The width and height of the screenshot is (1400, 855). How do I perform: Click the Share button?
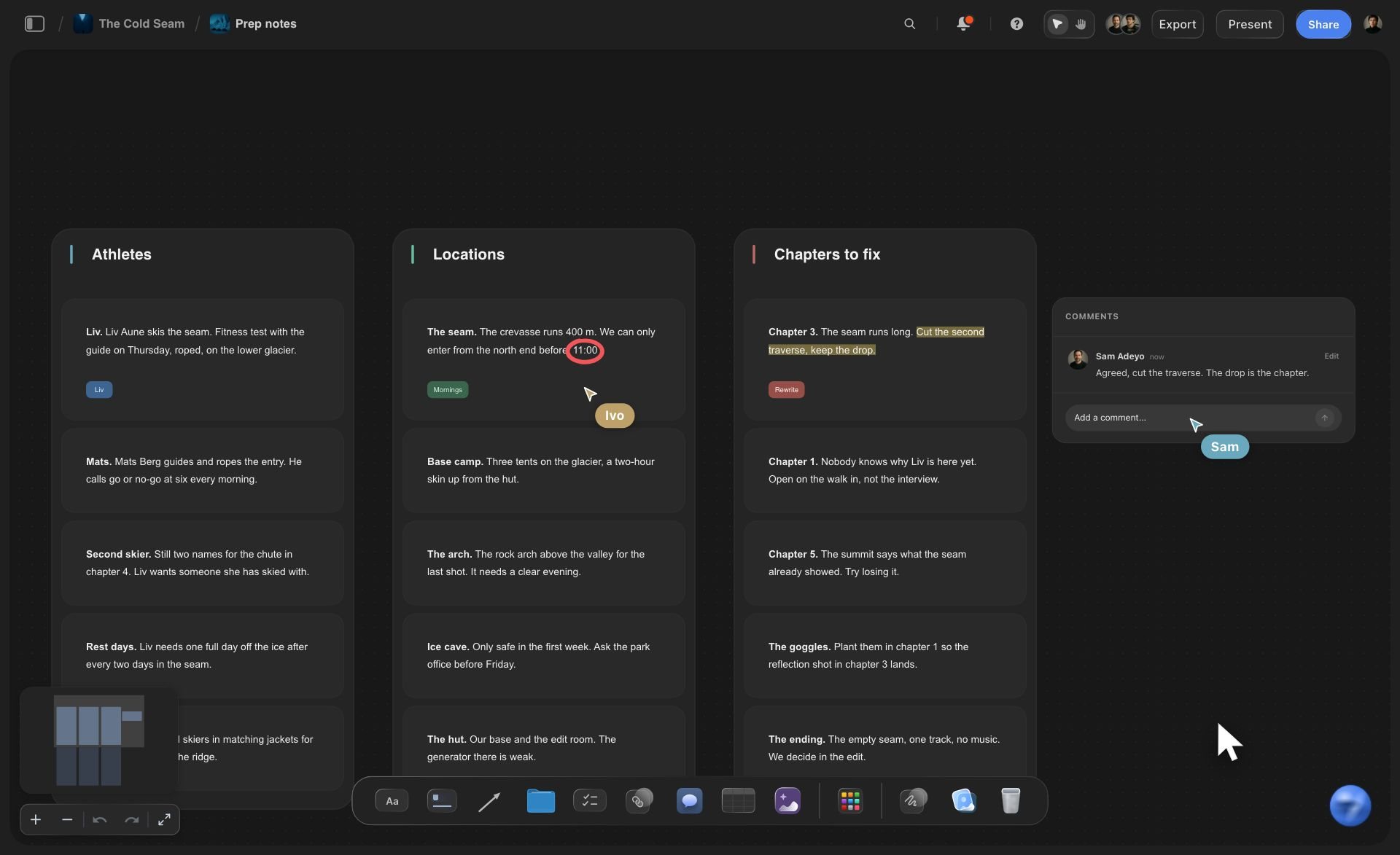click(1323, 24)
